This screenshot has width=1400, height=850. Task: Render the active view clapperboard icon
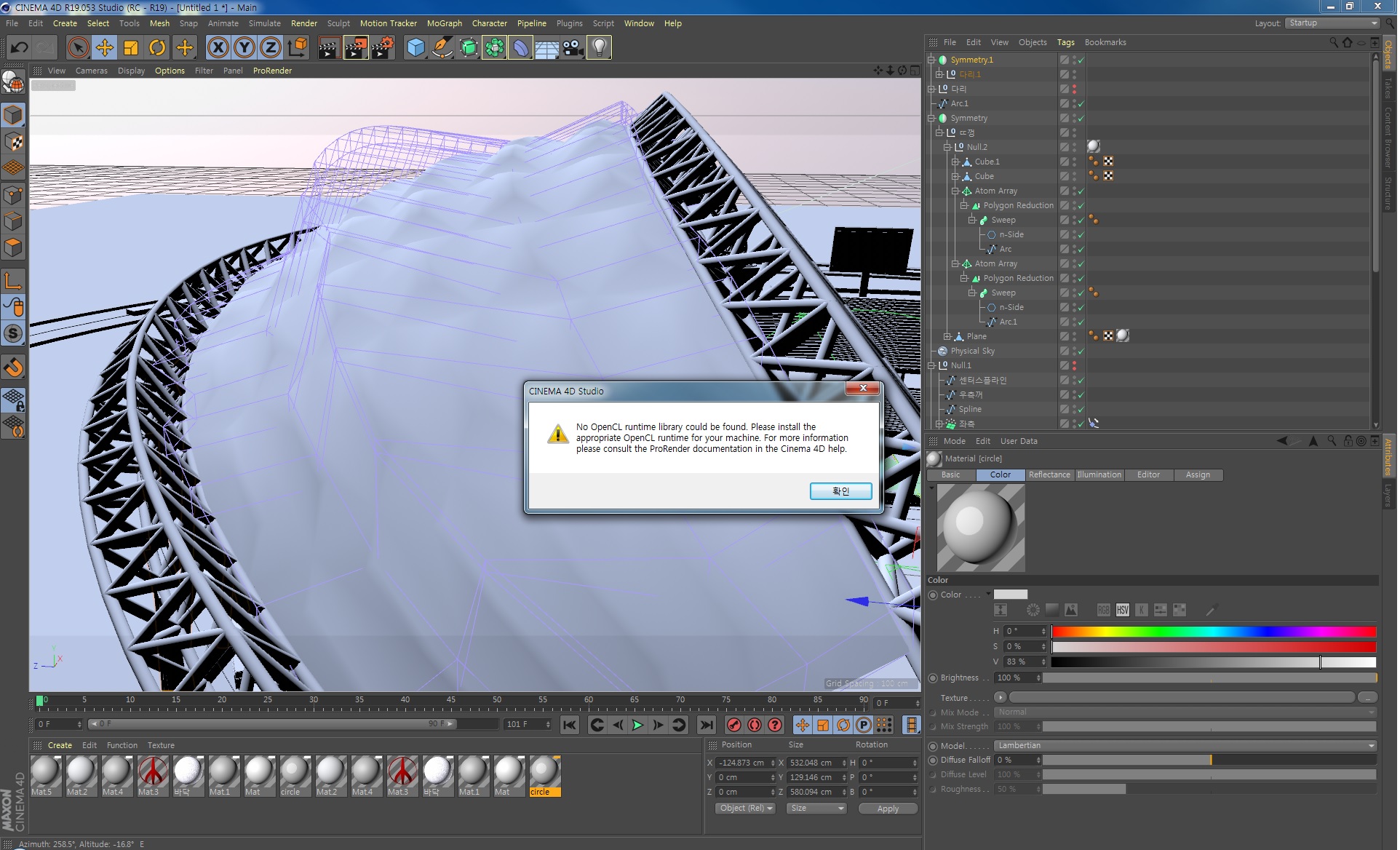coord(329,48)
